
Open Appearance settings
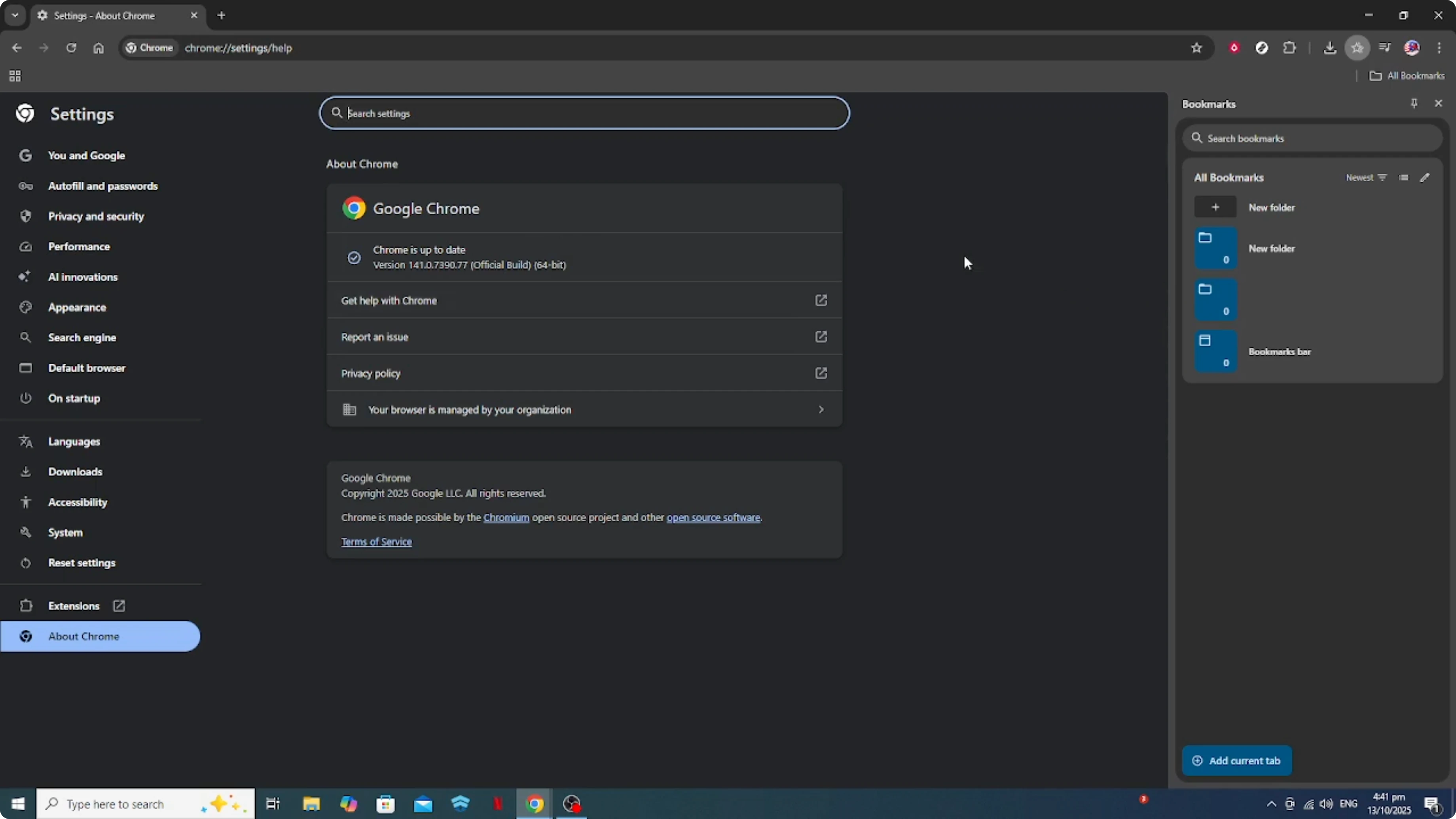77,307
